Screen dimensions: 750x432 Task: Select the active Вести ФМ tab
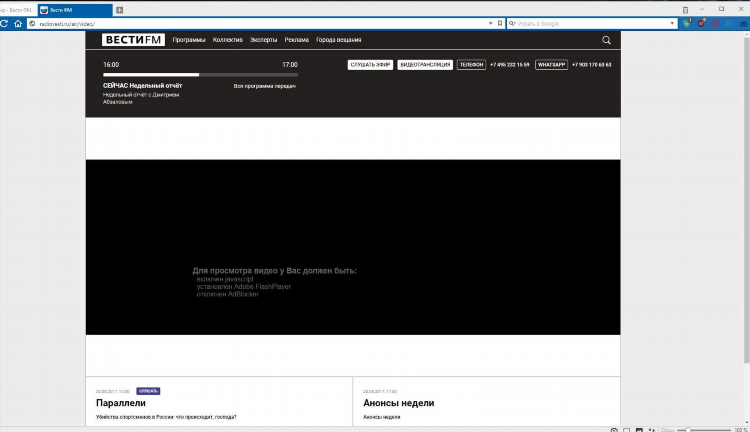75,10
